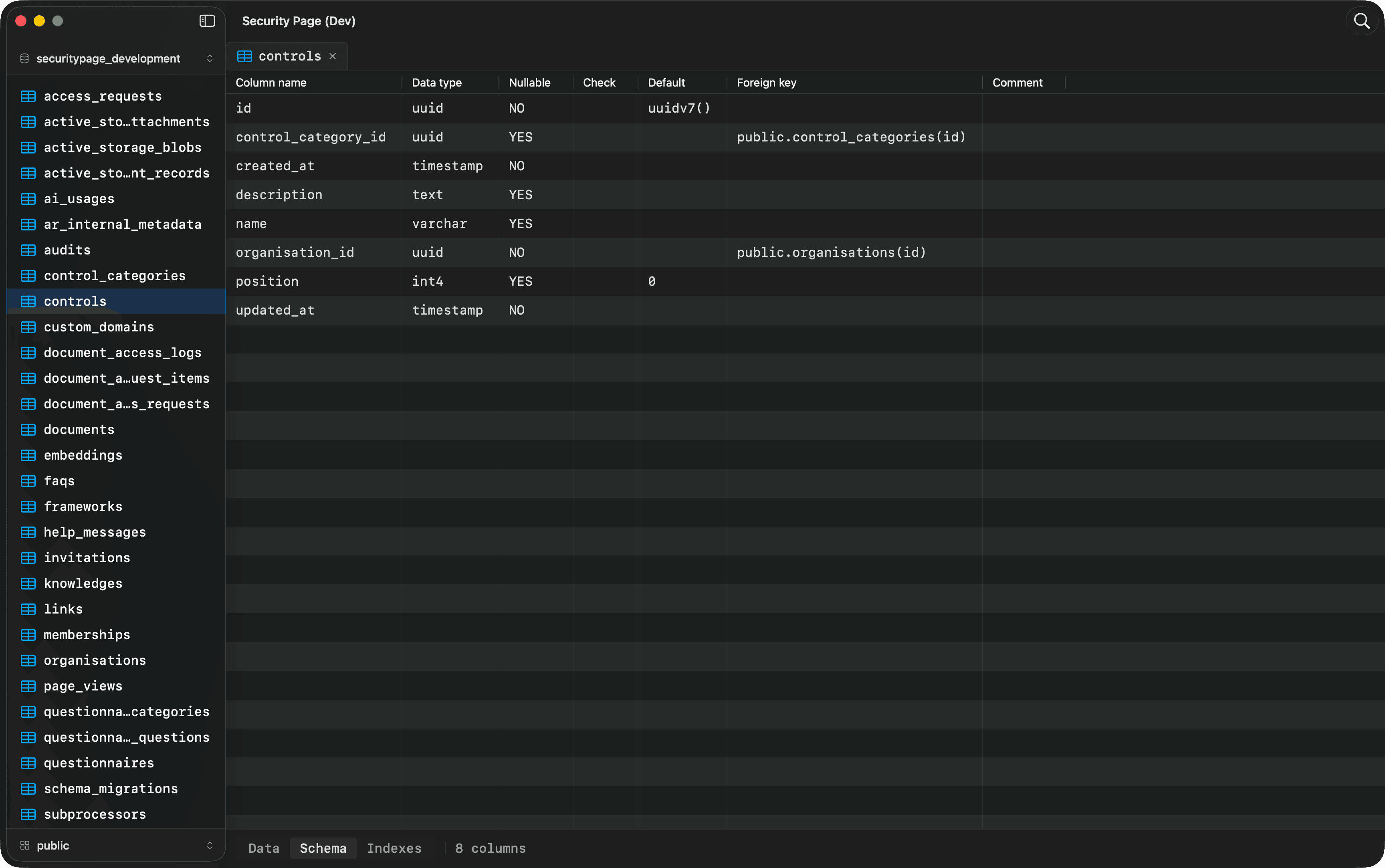Select the embeddings table
Image resolution: width=1385 pixels, height=868 pixels.
pyautogui.click(x=83, y=455)
